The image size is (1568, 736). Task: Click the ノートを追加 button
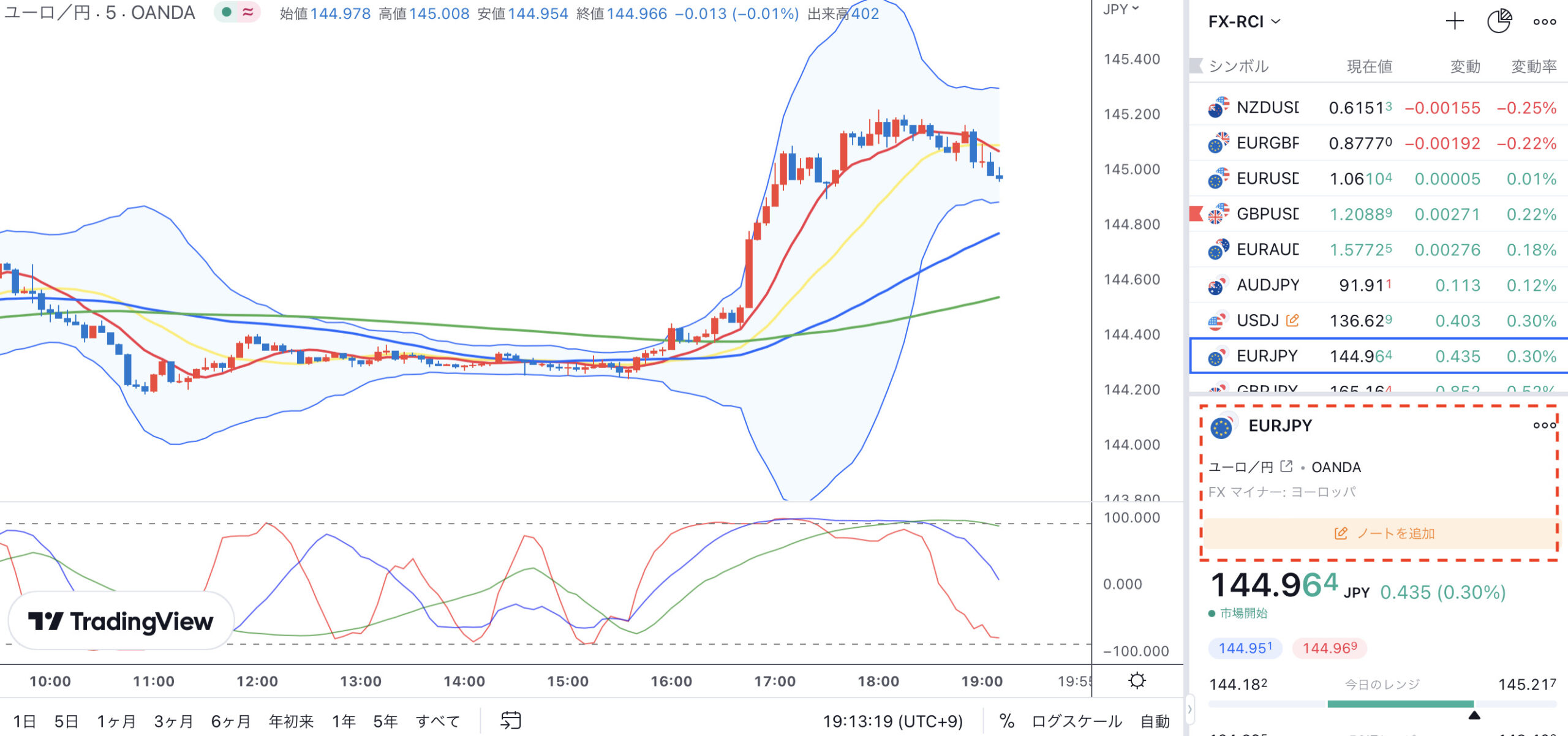[x=1383, y=533]
